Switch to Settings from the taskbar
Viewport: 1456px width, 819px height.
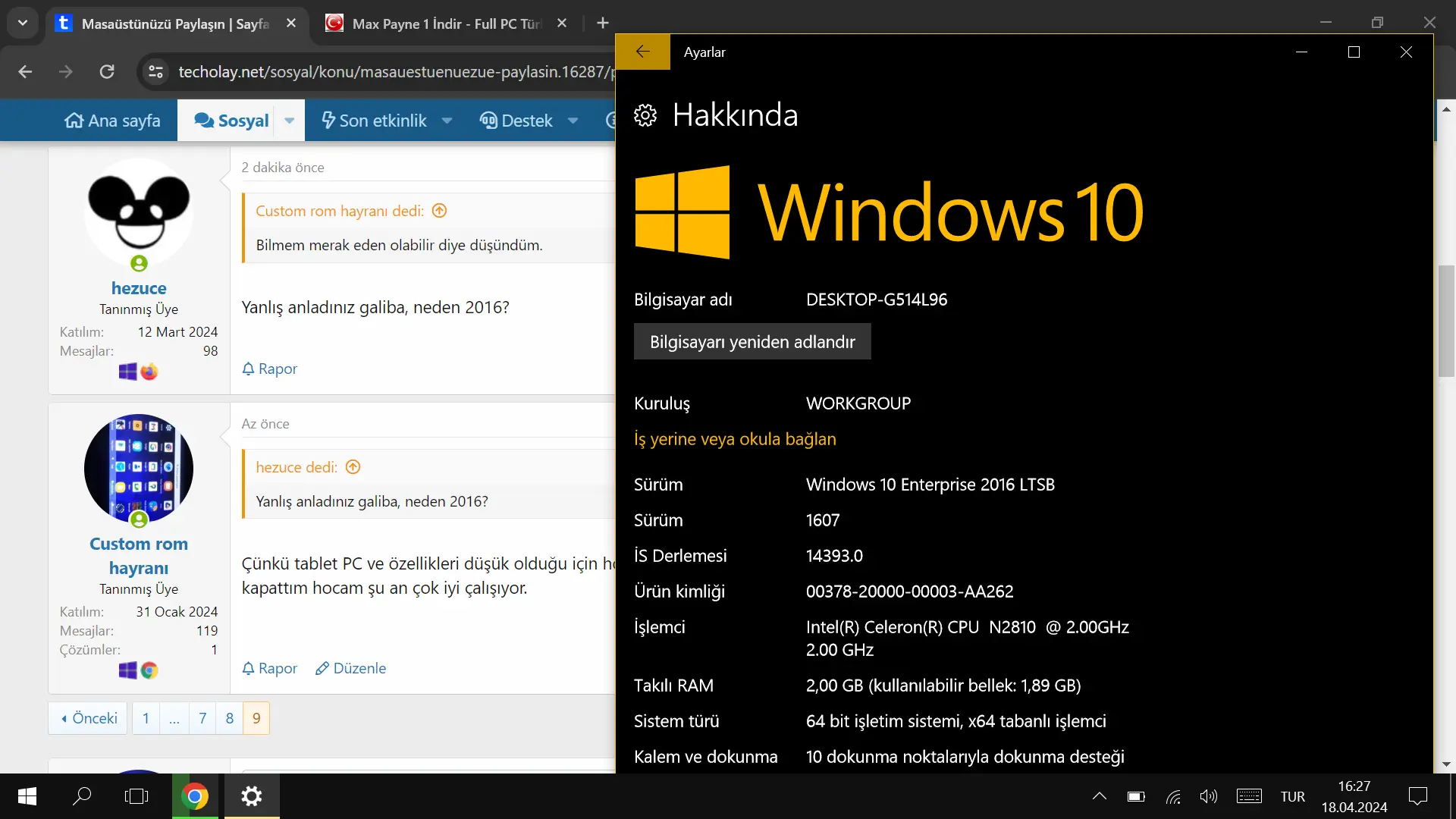click(x=252, y=796)
